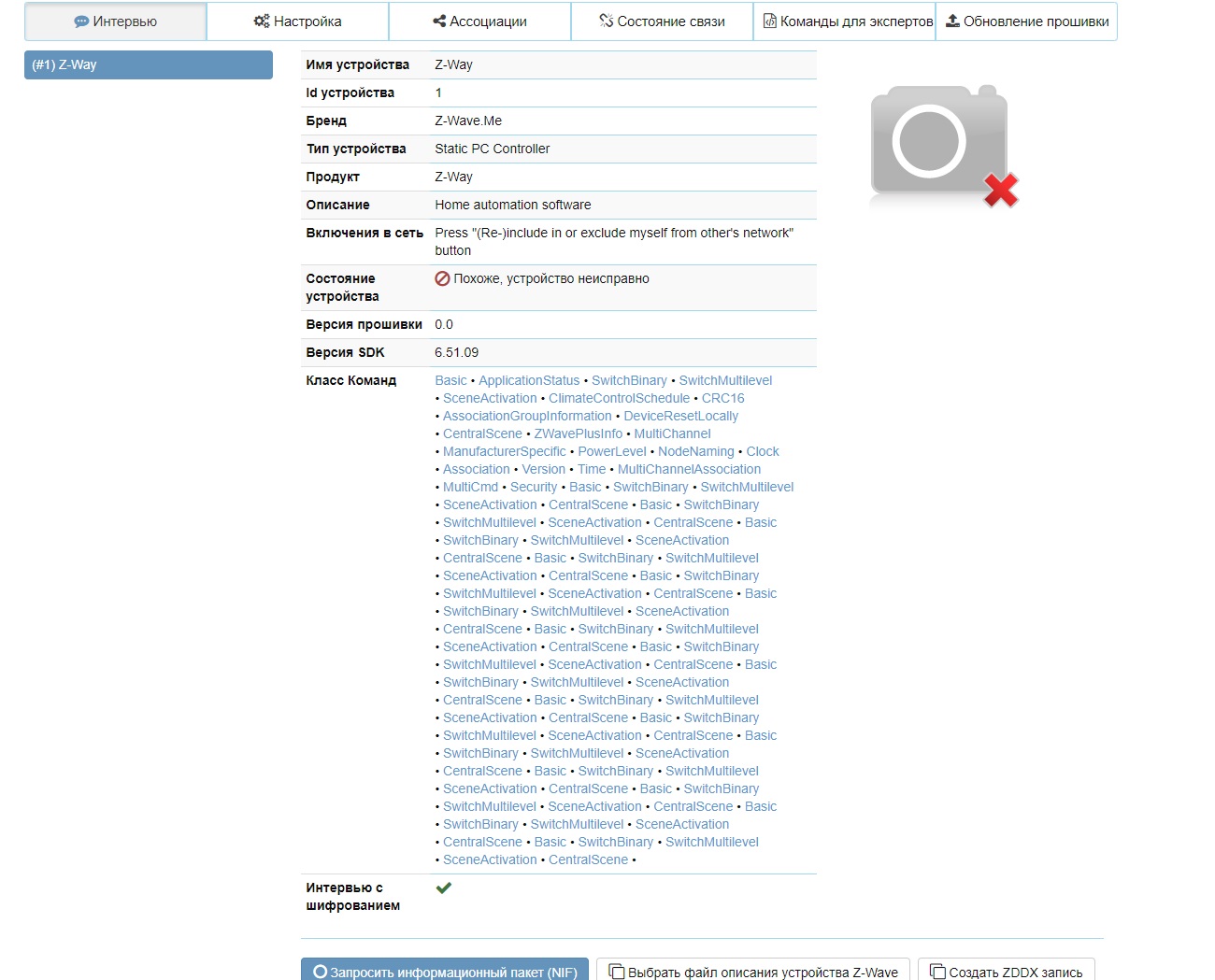Click the Clock command class link

pos(763,451)
